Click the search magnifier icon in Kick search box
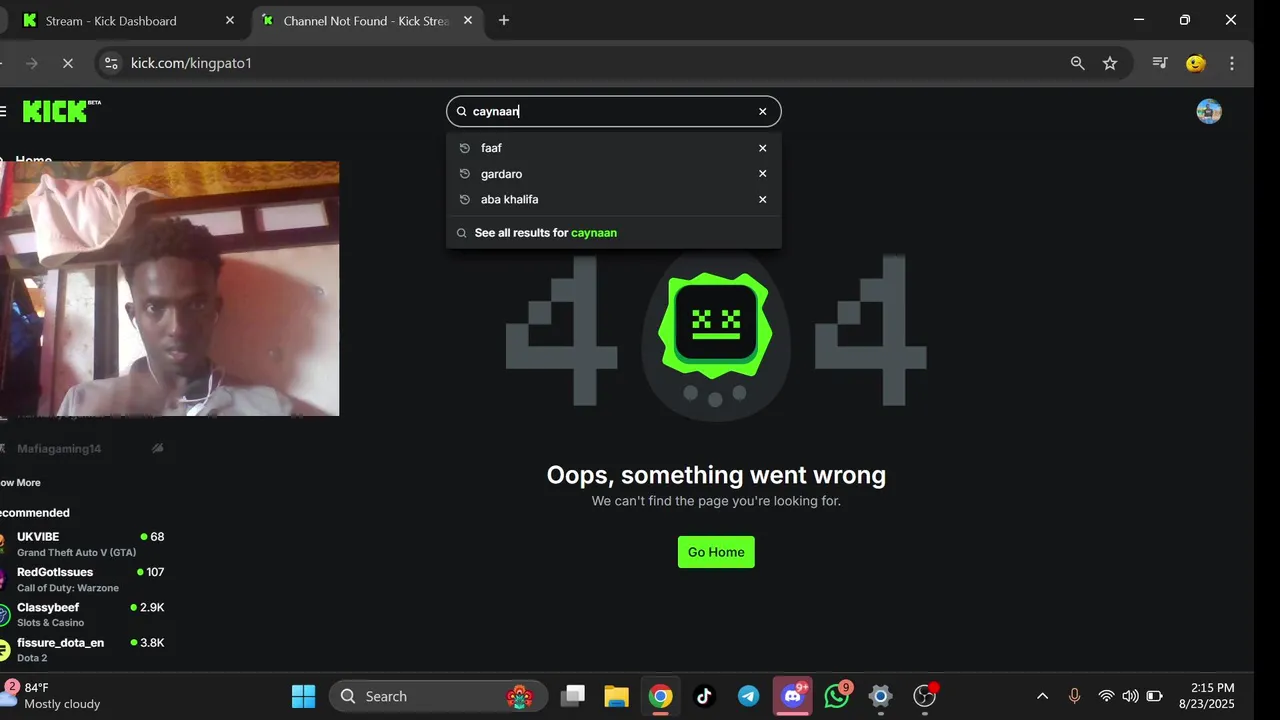1280x720 pixels. point(462,111)
